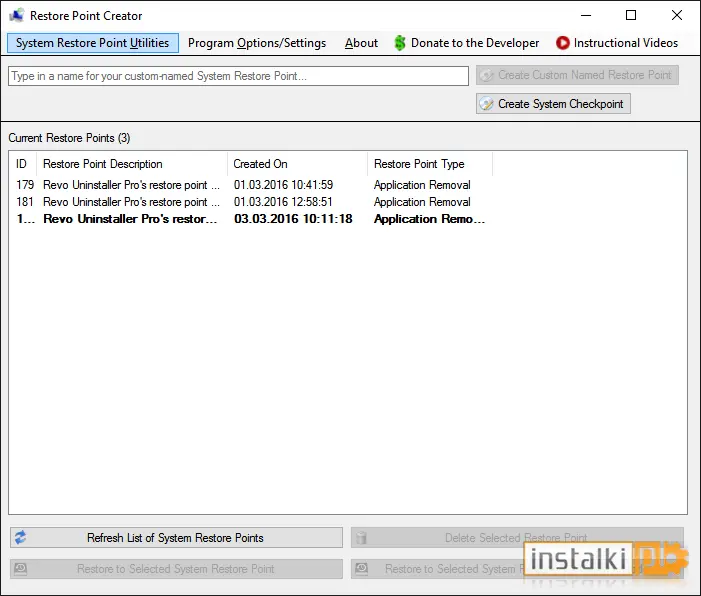Click the icon on the left restore button
The image size is (701, 596).
point(21,569)
